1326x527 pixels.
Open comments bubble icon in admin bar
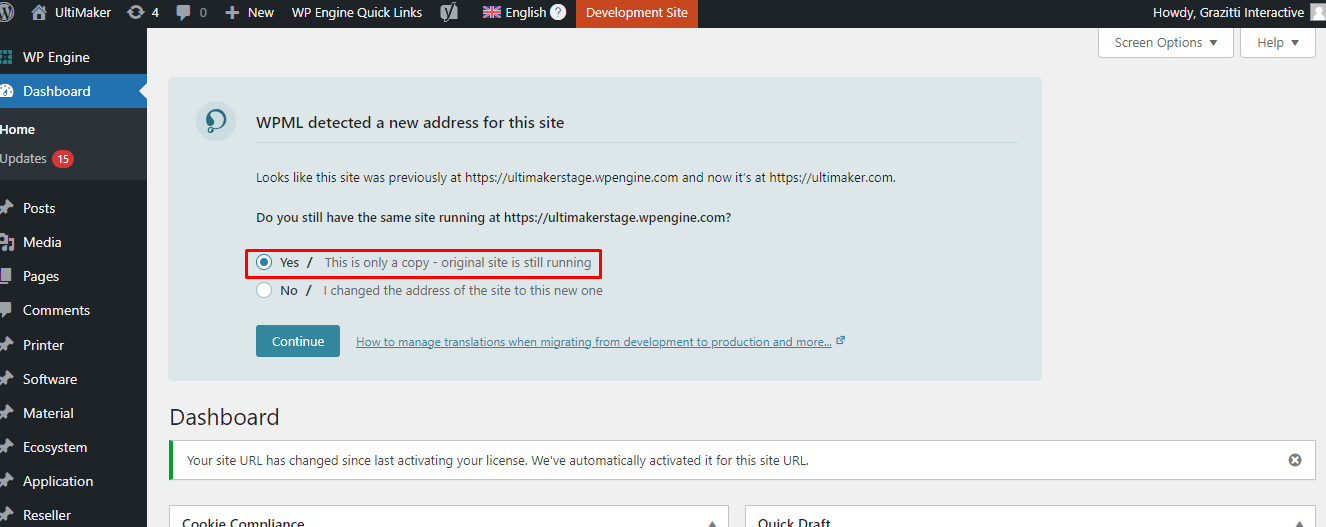click(x=183, y=13)
